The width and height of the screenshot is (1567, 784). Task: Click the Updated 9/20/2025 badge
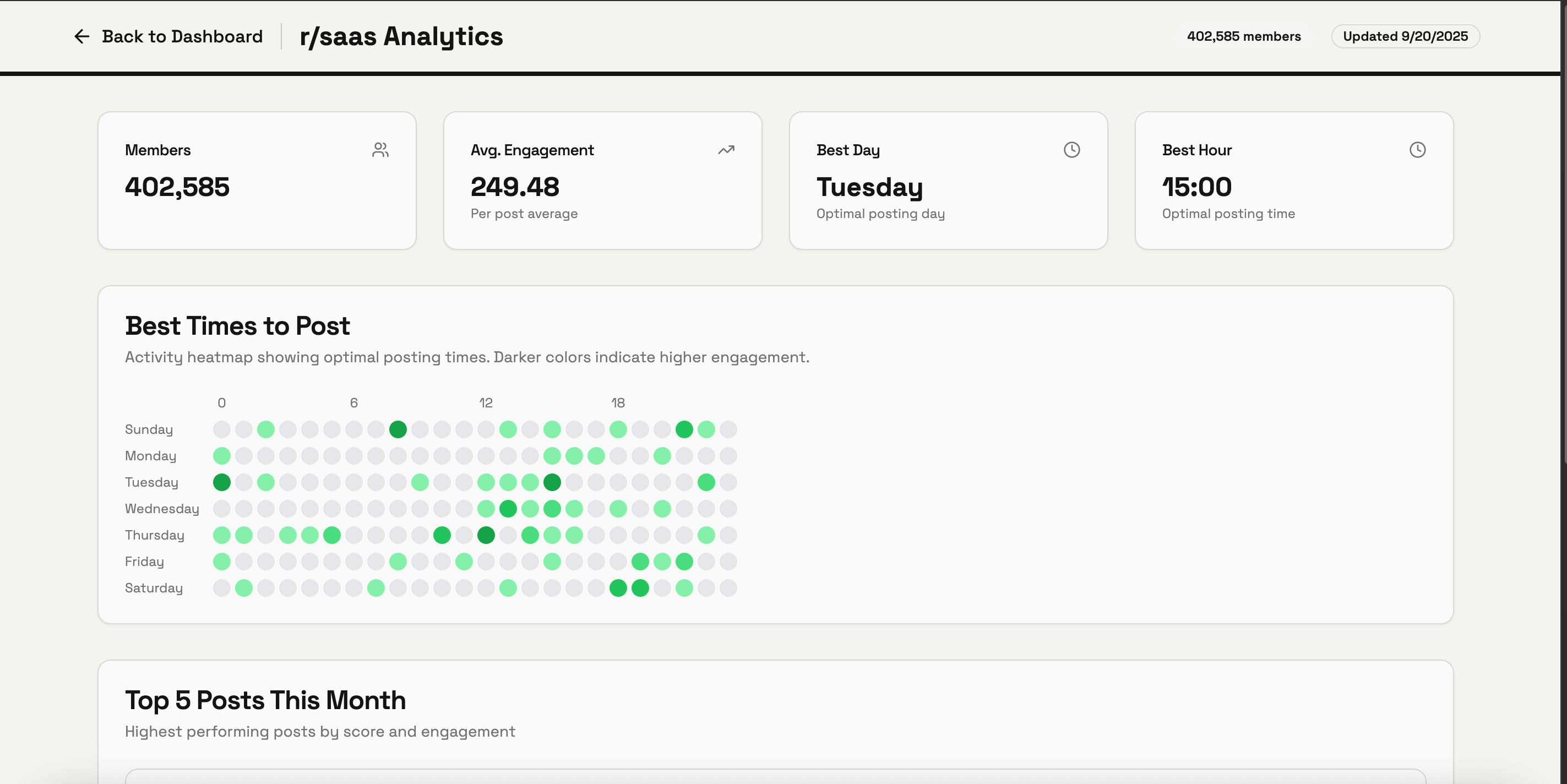[x=1405, y=36]
